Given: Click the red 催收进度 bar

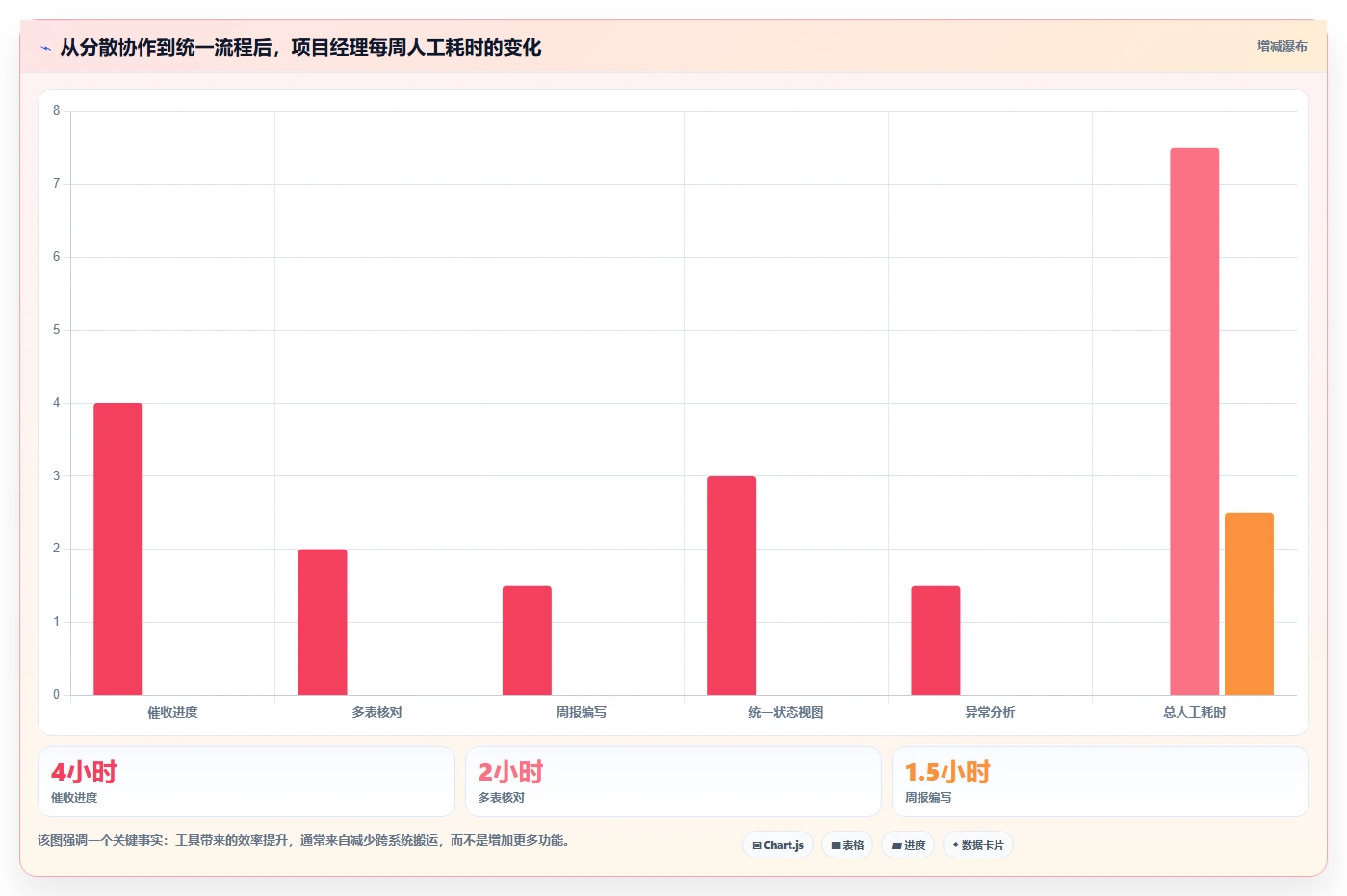Looking at the screenshot, I should tap(118, 549).
